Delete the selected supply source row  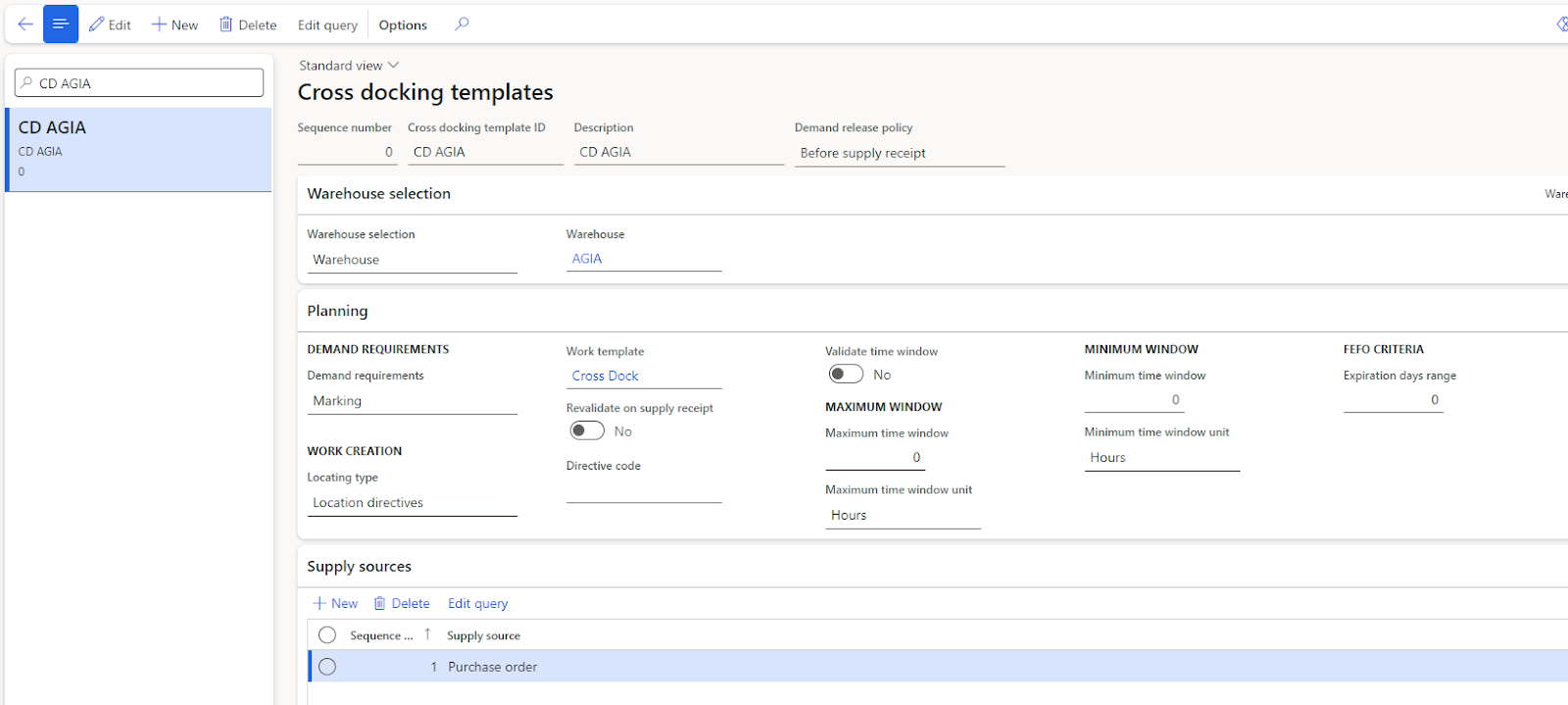coord(402,604)
